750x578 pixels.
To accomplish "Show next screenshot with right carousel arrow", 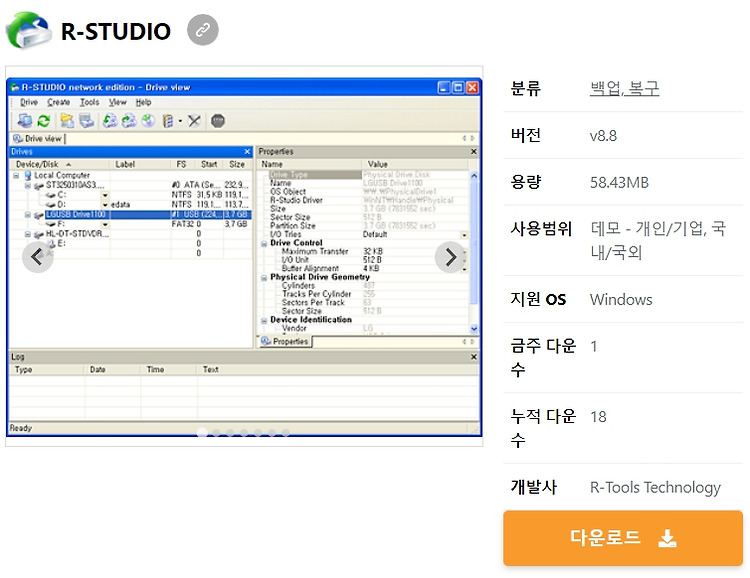I will pos(450,257).
